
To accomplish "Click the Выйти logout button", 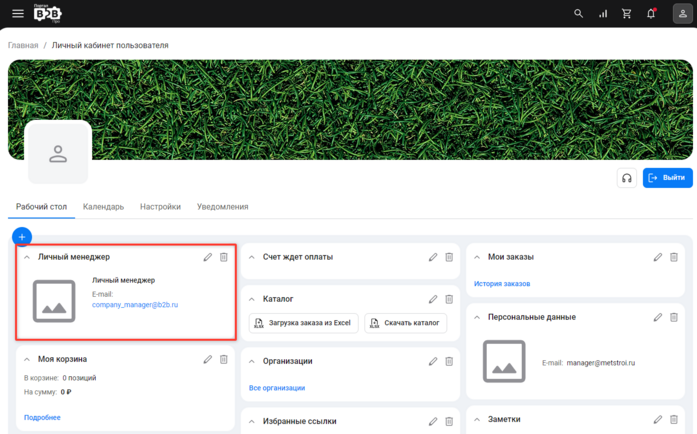I will (668, 178).
